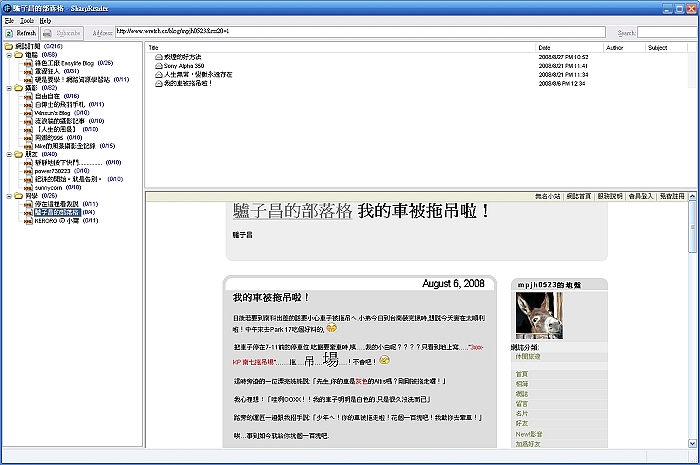Viewport: 700px width, 465px height.
Task: Open the Help menu
Action: coord(45,21)
